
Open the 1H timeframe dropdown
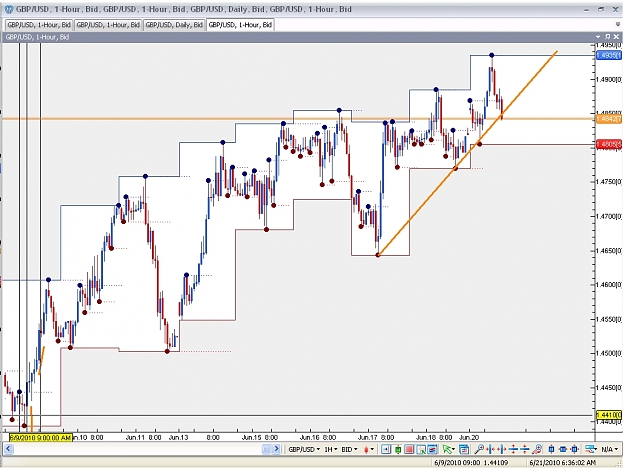pos(331,449)
